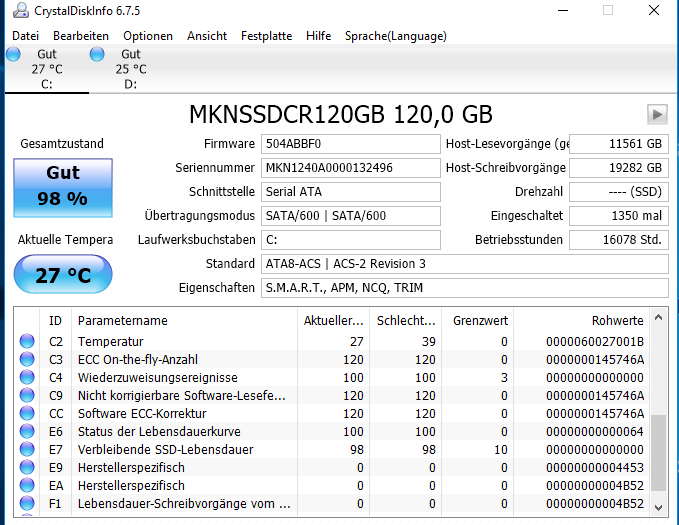Click the Rohwerte column header
This screenshot has height=525, width=679.
(581, 321)
